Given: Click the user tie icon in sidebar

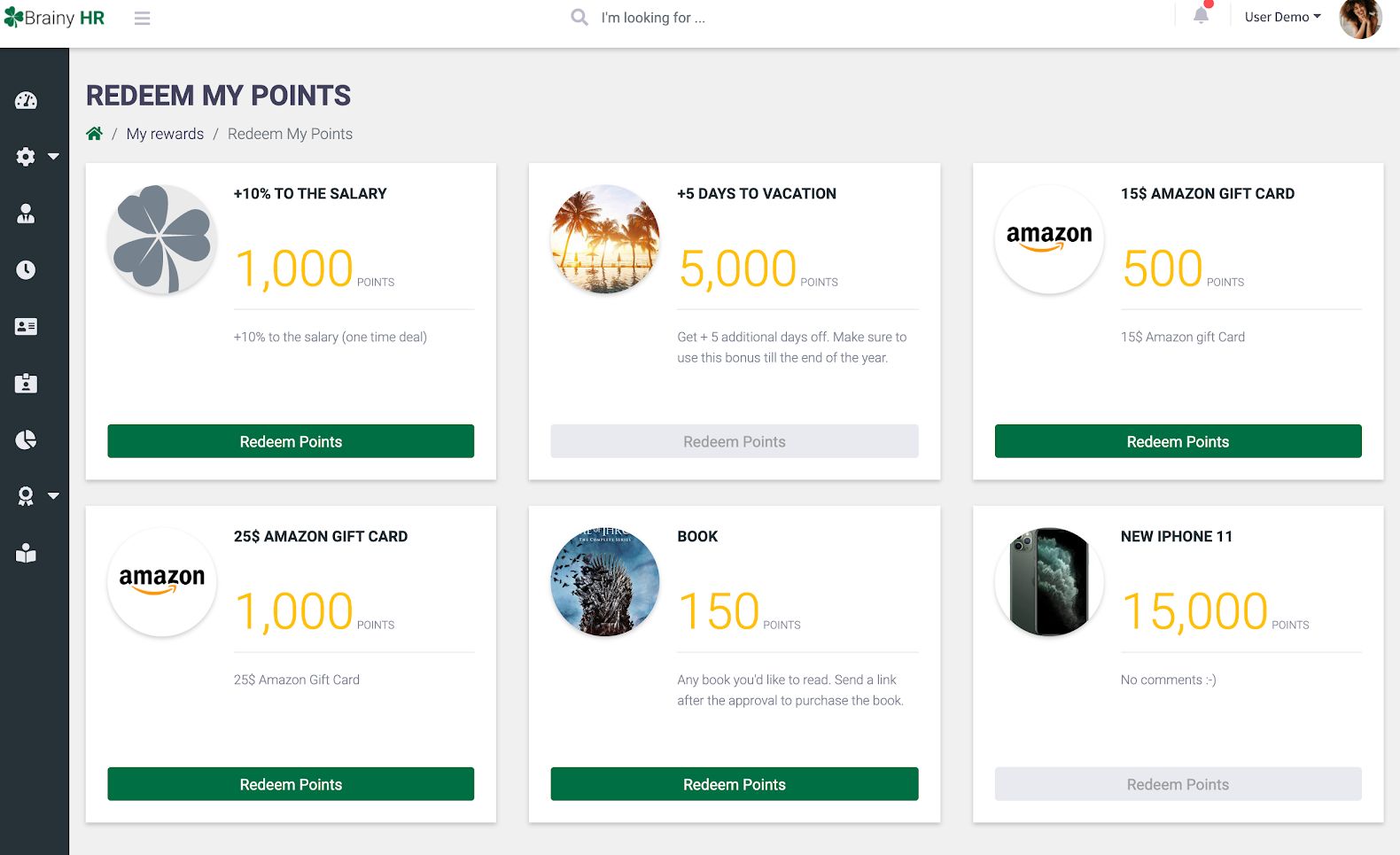Looking at the screenshot, I should [x=26, y=214].
